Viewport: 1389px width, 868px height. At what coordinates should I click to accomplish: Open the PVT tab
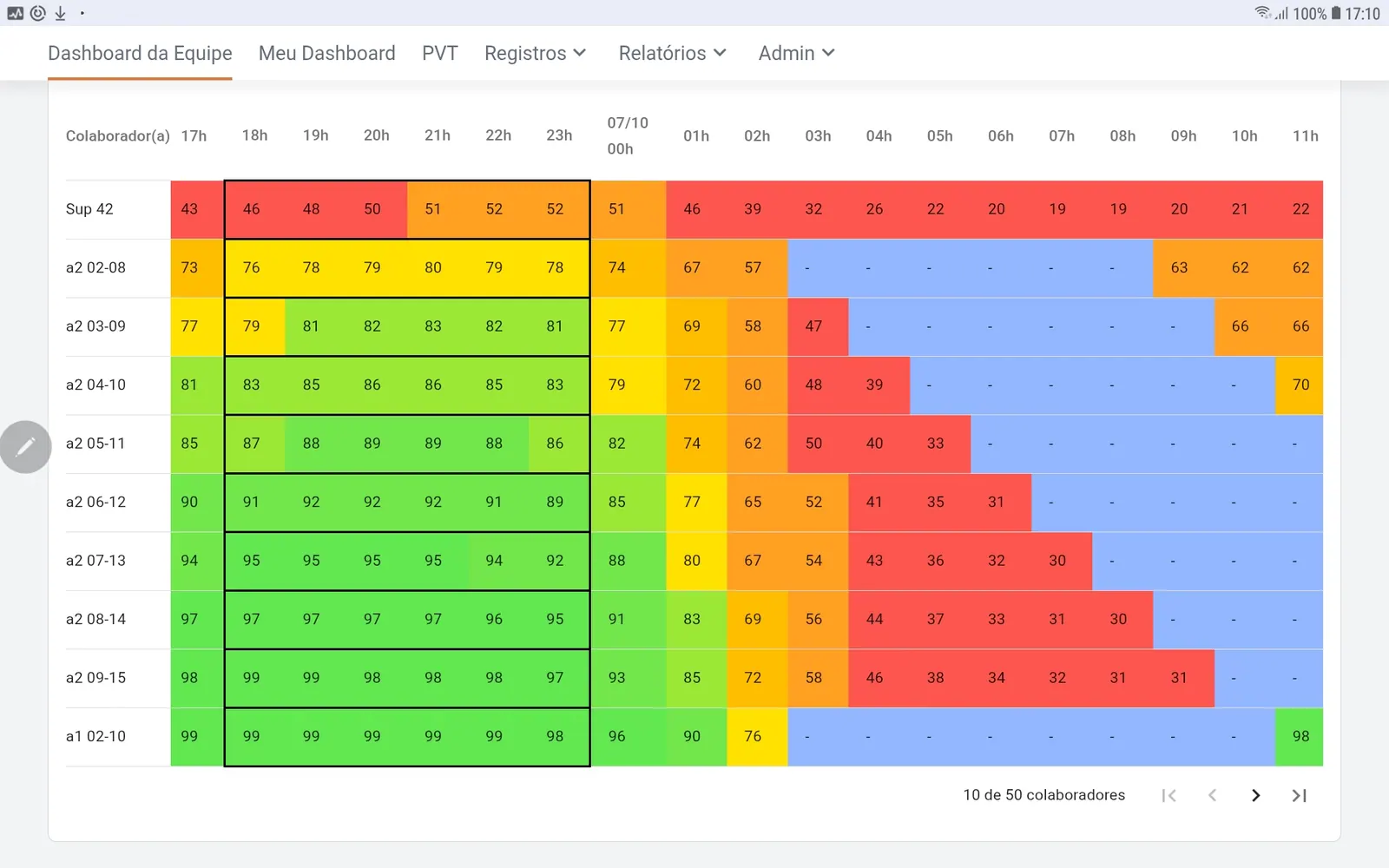pyautogui.click(x=439, y=53)
